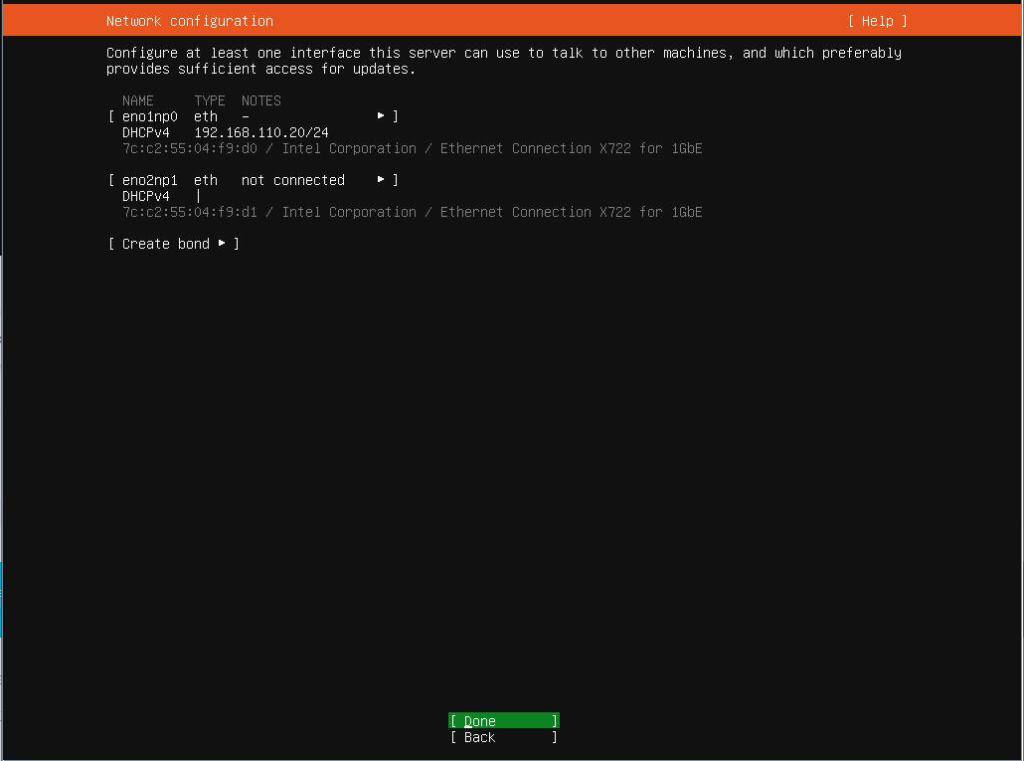The image size is (1024, 761).
Task: Click the NAME column header
Action: click(138, 100)
